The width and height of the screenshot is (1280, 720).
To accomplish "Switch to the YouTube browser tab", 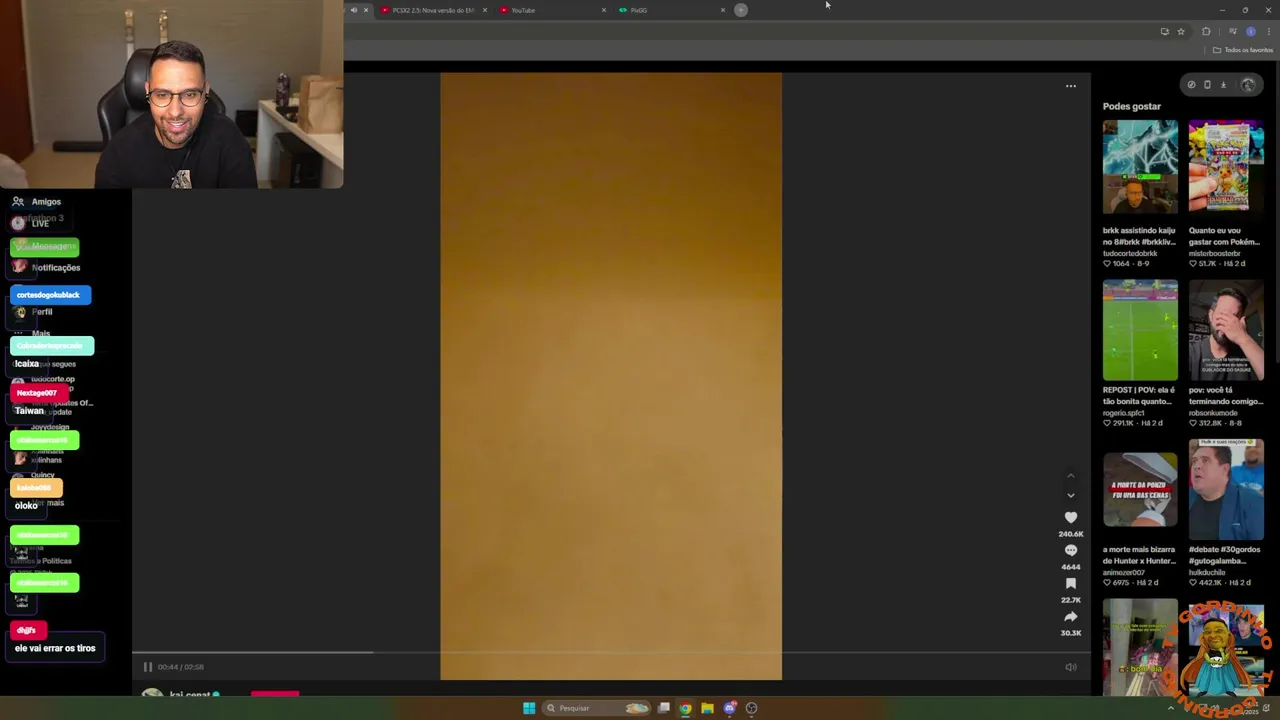I will (553, 10).
